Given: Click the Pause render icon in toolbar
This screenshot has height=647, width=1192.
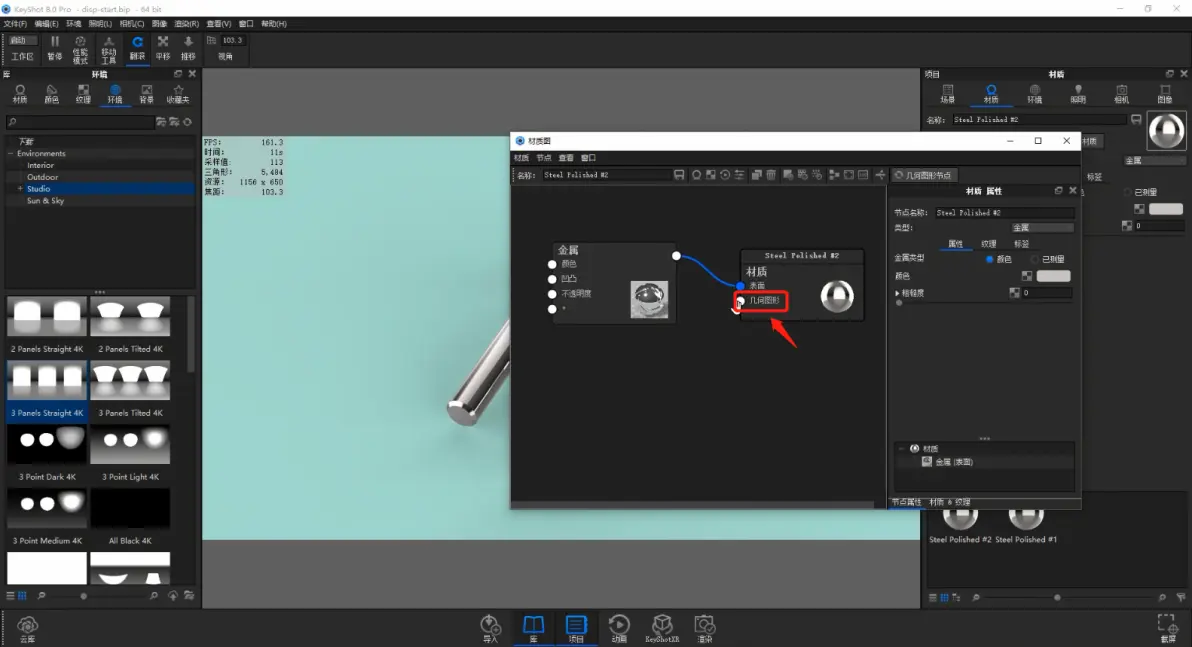Looking at the screenshot, I should click(x=54, y=47).
